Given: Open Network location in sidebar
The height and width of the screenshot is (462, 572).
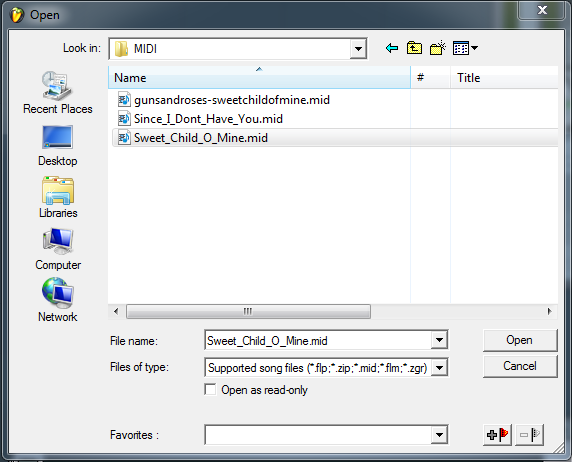Looking at the screenshot, I should pos(58,300).
